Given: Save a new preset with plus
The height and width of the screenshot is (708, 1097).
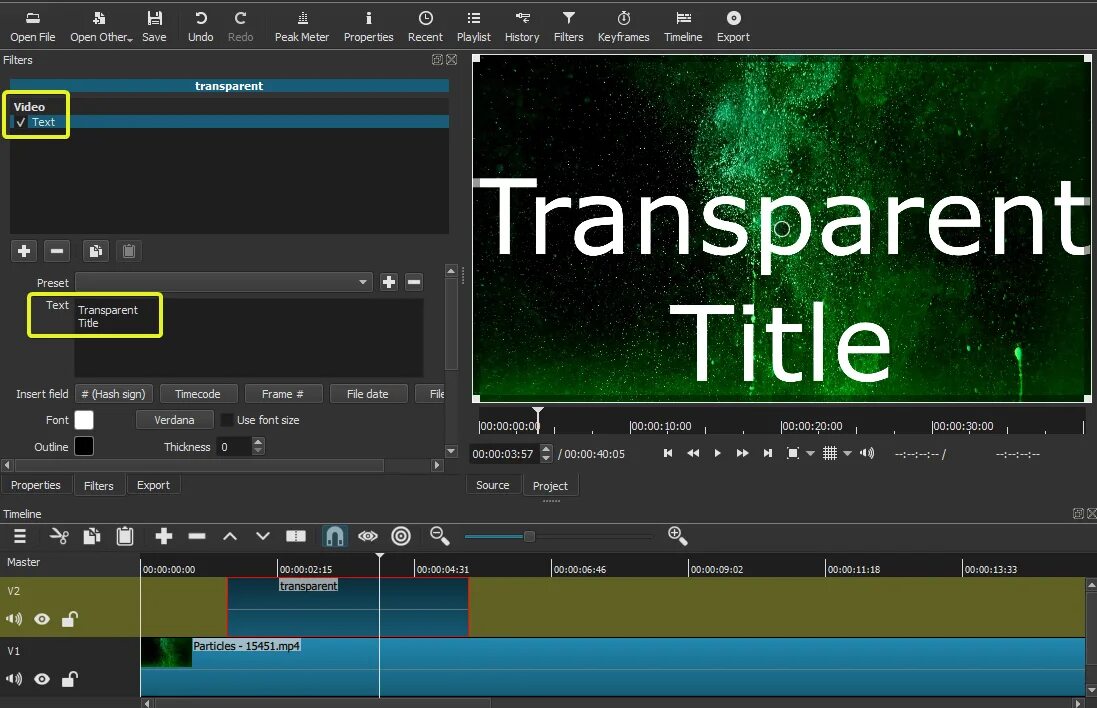Looking at the screenshot, I should [x=388, y=282].
